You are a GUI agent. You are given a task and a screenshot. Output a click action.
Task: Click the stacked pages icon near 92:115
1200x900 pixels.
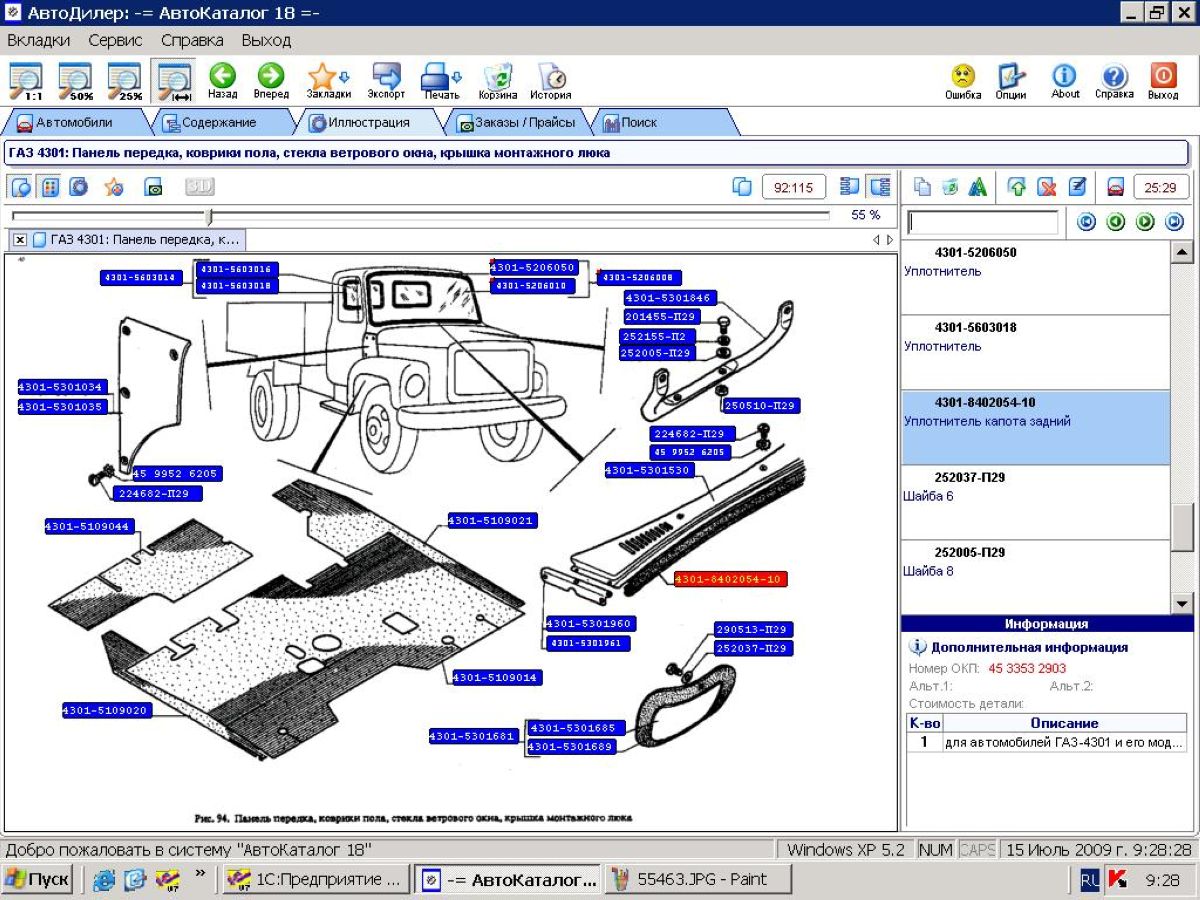tap(742, 186)
